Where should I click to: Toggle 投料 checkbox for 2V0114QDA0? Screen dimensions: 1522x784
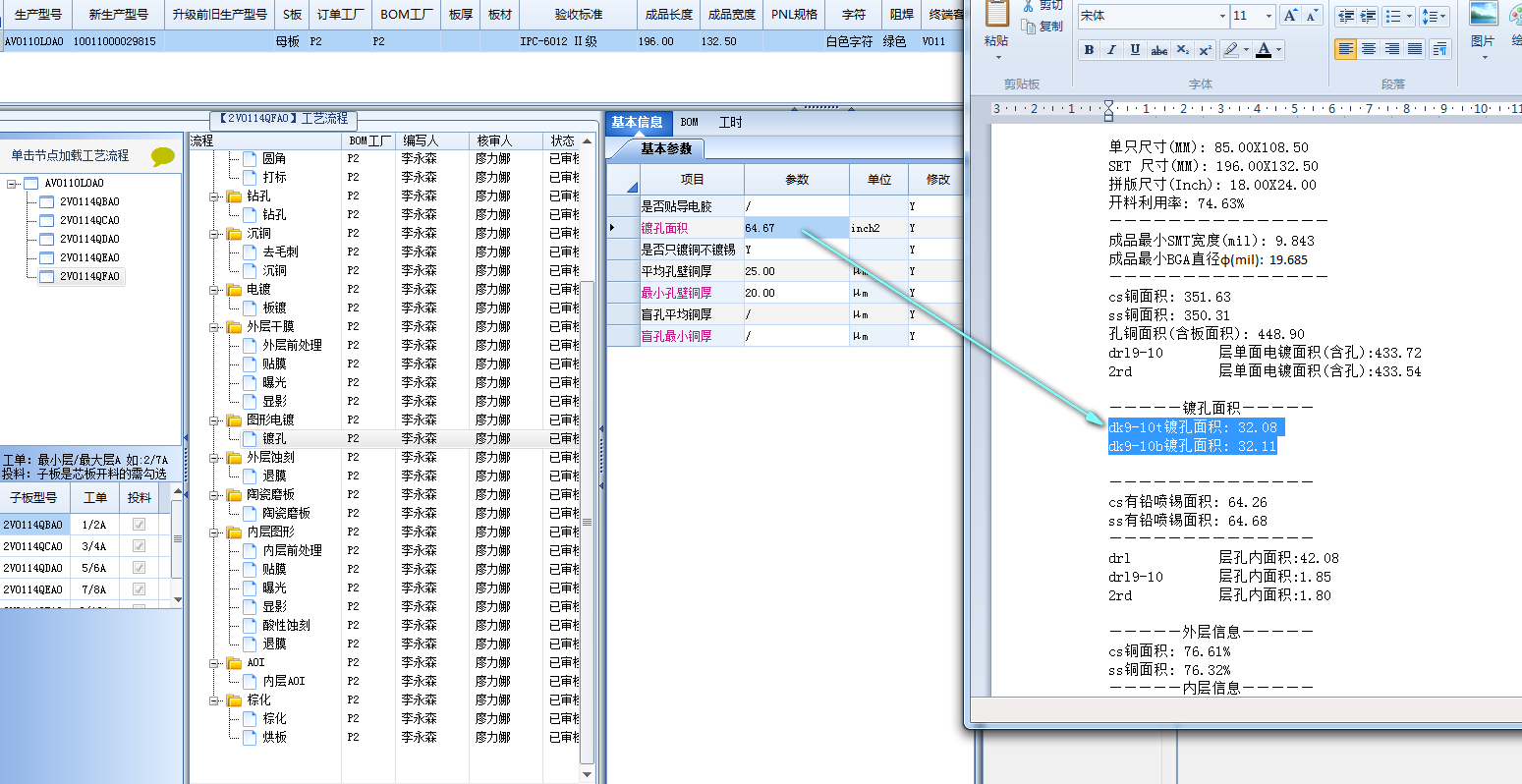(x=139, y=568)
